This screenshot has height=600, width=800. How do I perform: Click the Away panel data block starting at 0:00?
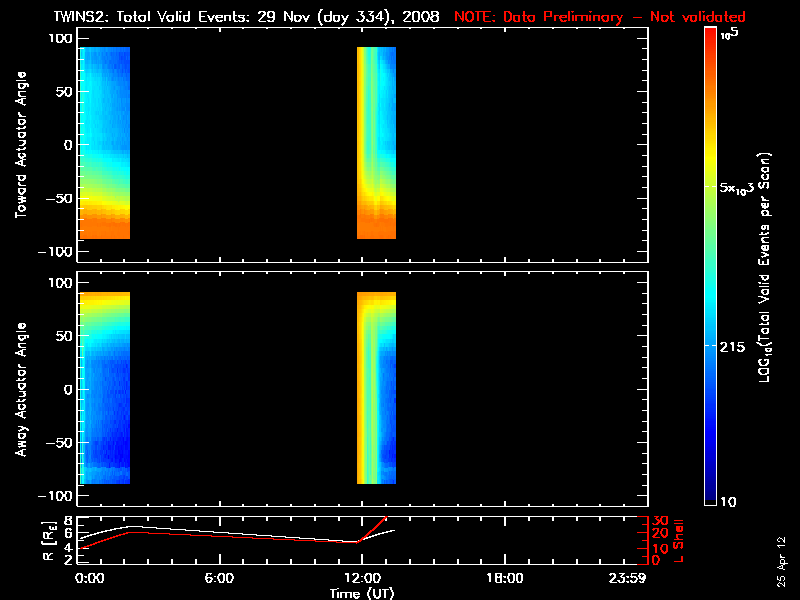pos(104,390)
